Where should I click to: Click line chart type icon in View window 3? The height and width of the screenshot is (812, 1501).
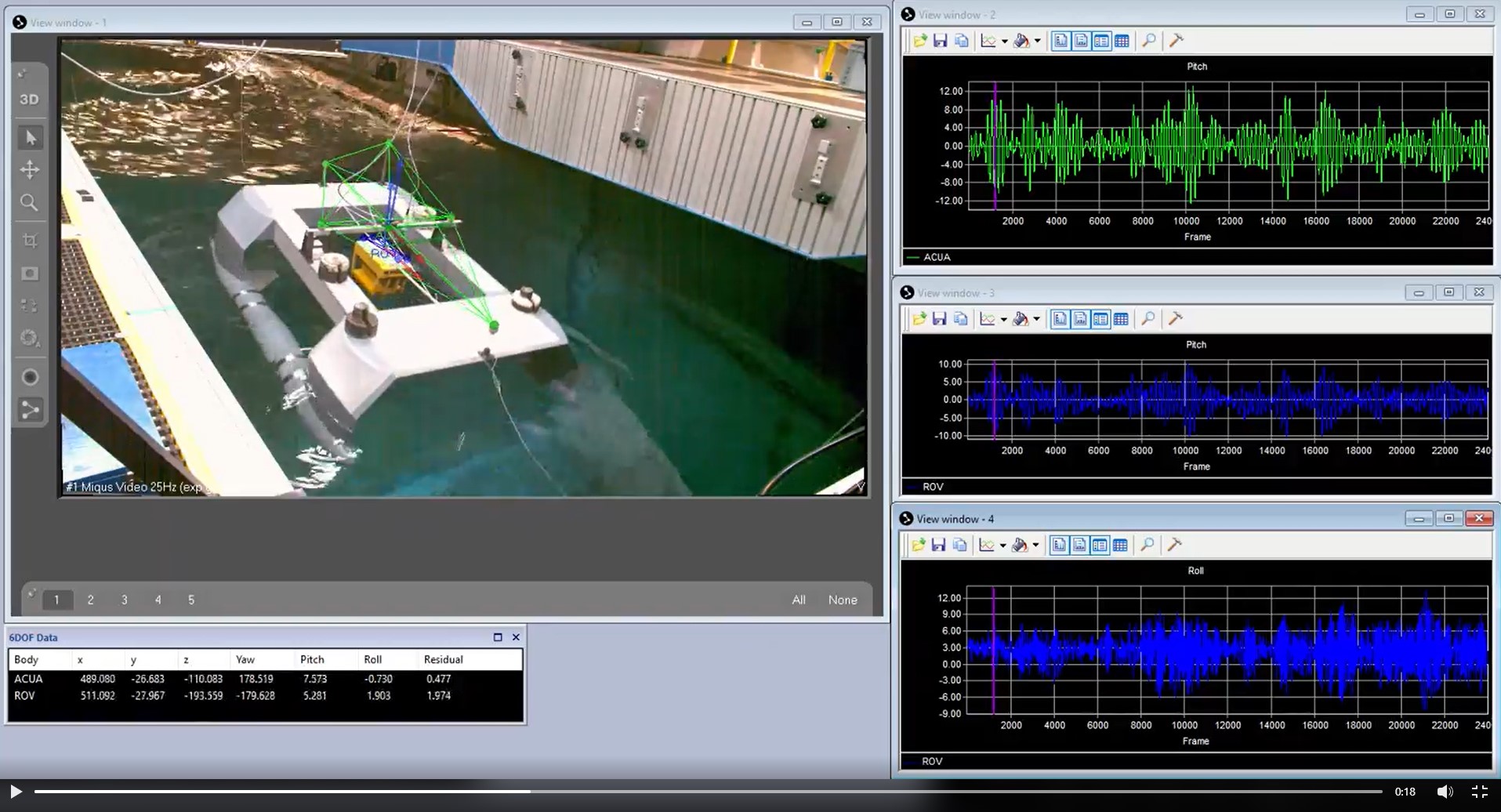988,319
